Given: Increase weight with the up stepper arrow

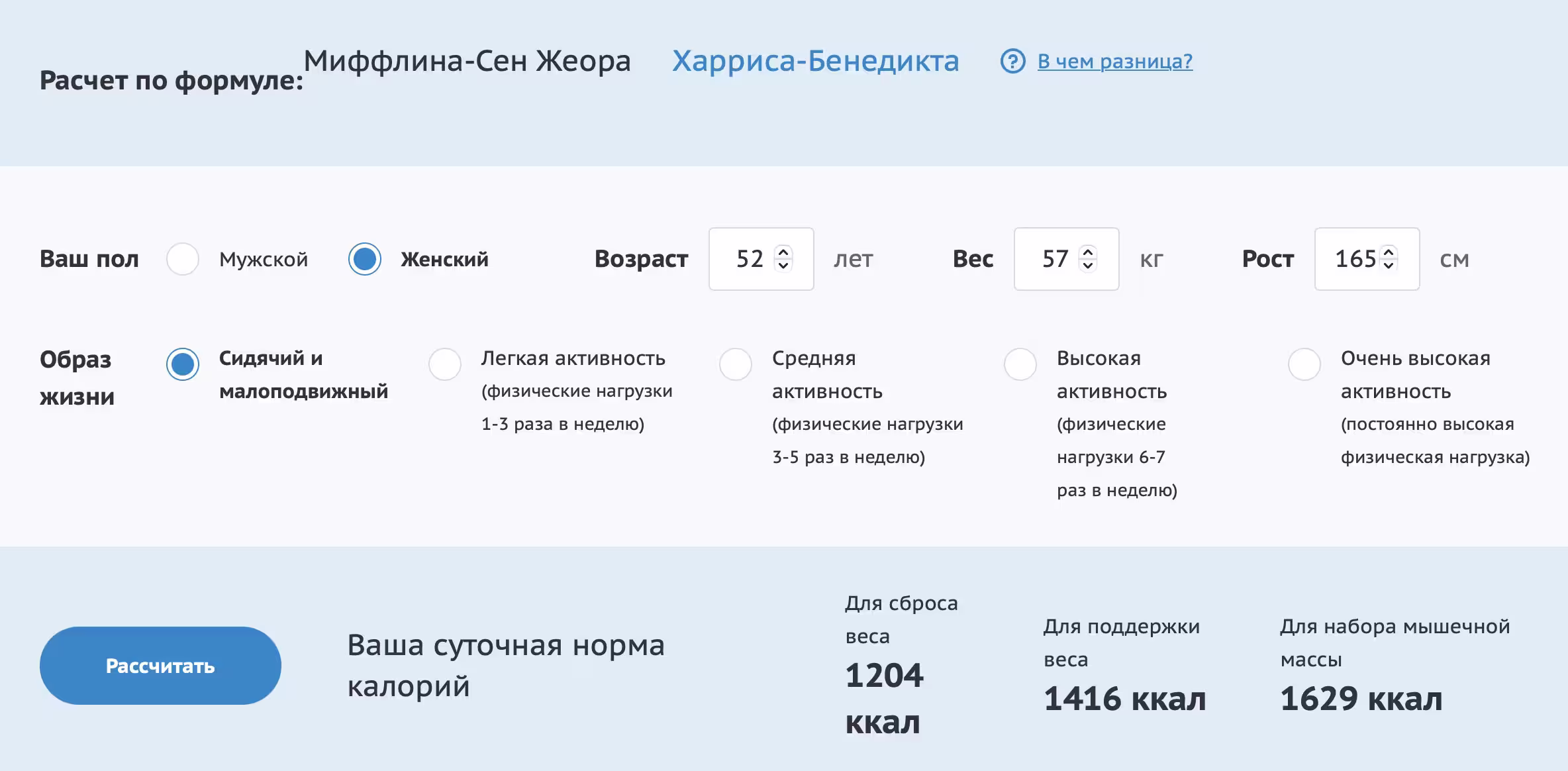Looking at the screenshot, I should coord(1088,252).
